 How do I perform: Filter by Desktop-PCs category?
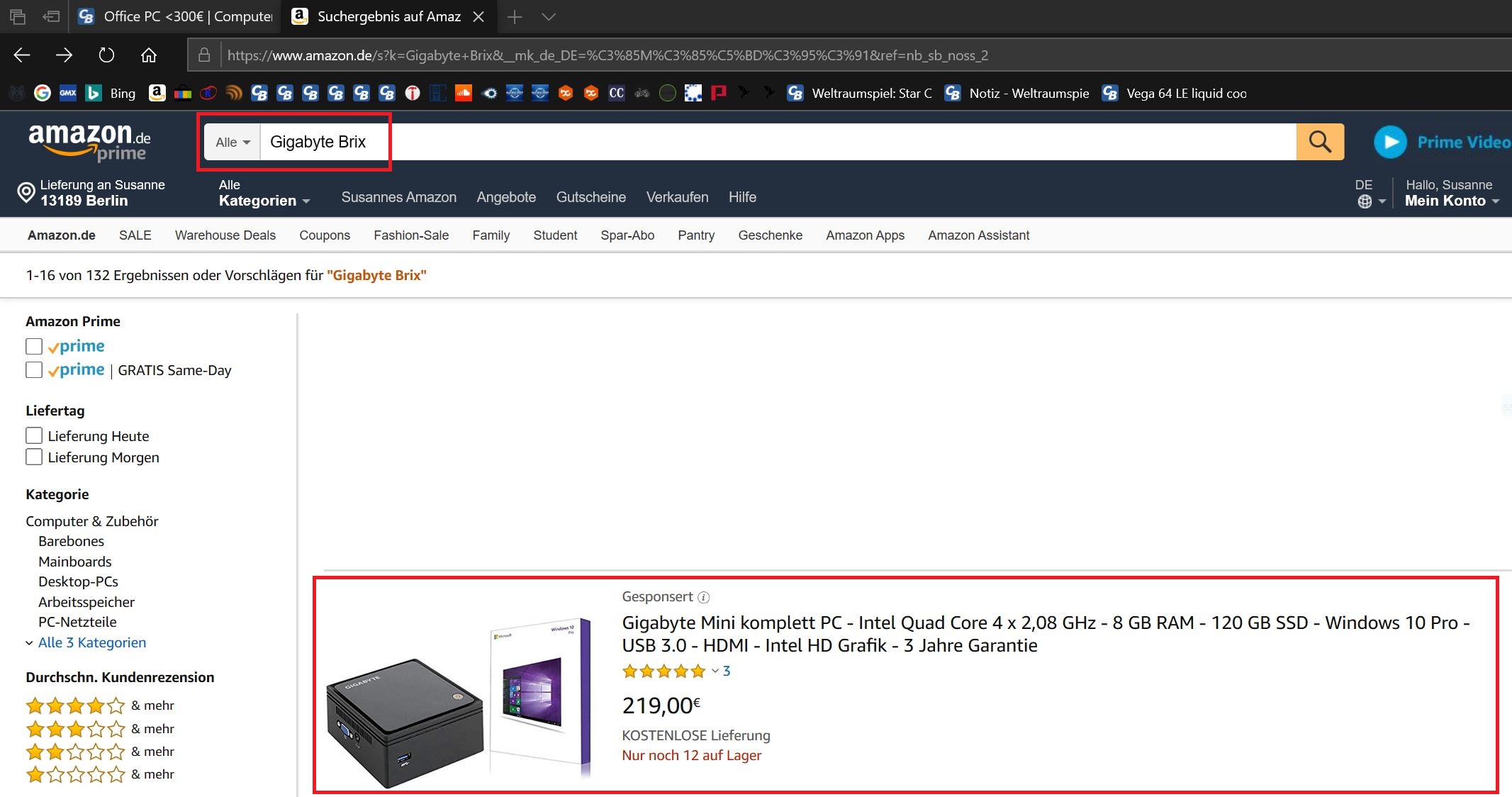coord(78,581)
